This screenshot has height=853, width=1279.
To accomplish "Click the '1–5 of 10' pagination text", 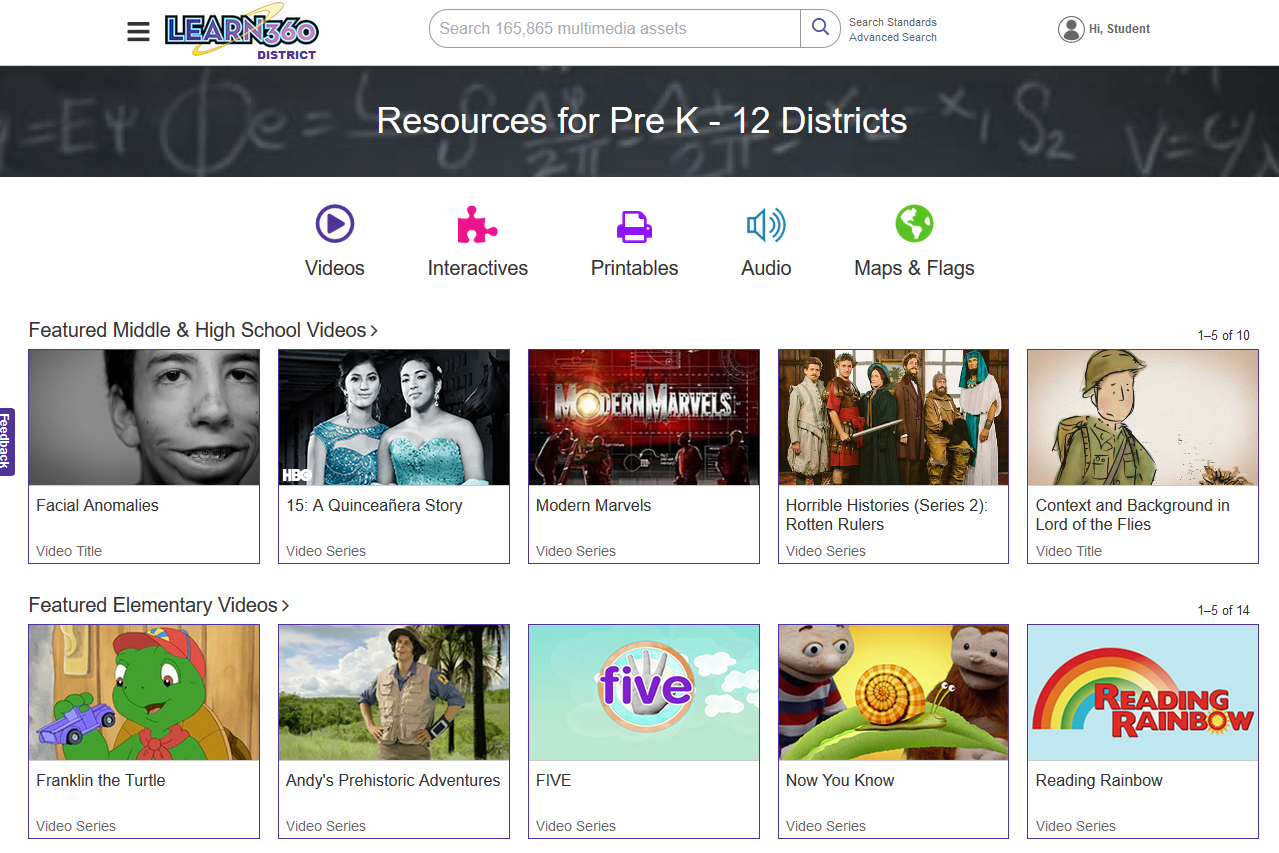I will click(1224, 335).
